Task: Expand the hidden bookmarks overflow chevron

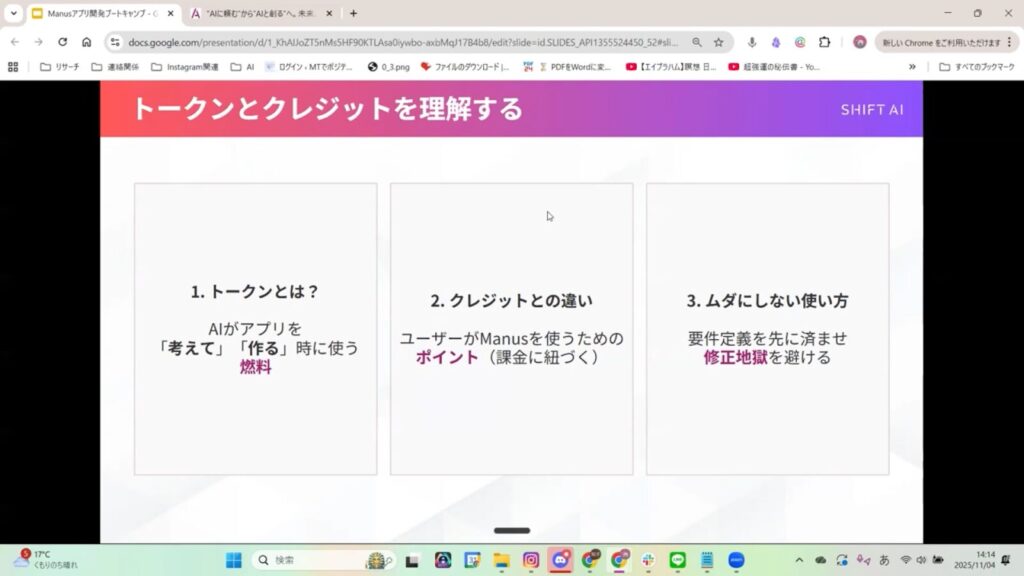Action: coord(912,67)
